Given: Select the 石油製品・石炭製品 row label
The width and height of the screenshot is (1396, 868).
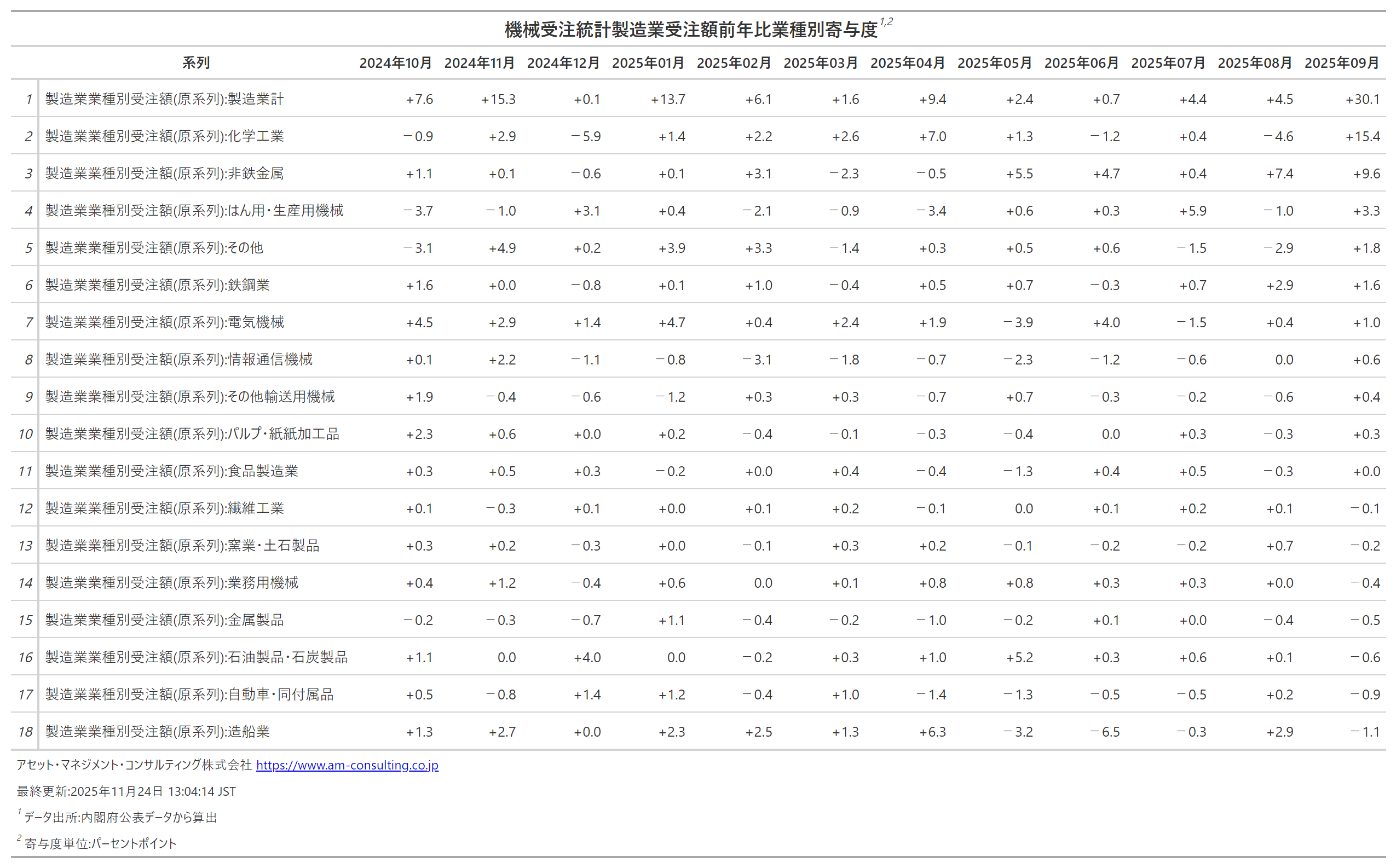Looking at the screenshot, I should [197, 657].
